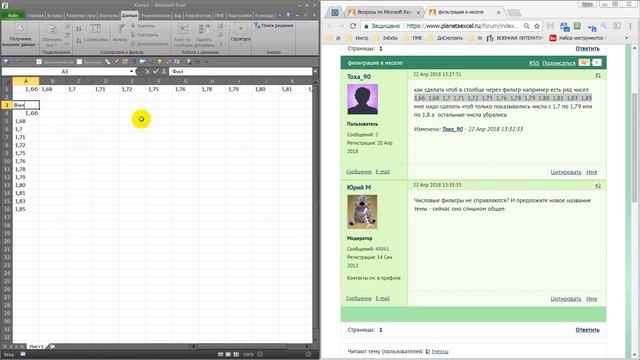This screenshot has height=360, width=640.
Task: Select cell A5 with value 1,68
Action: [26, 121]
